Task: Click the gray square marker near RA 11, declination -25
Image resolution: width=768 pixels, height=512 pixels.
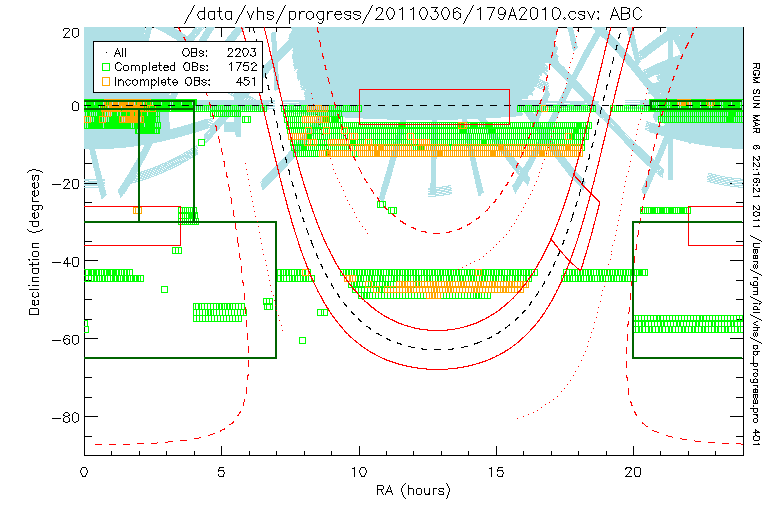Action: (x=381, y=203)
